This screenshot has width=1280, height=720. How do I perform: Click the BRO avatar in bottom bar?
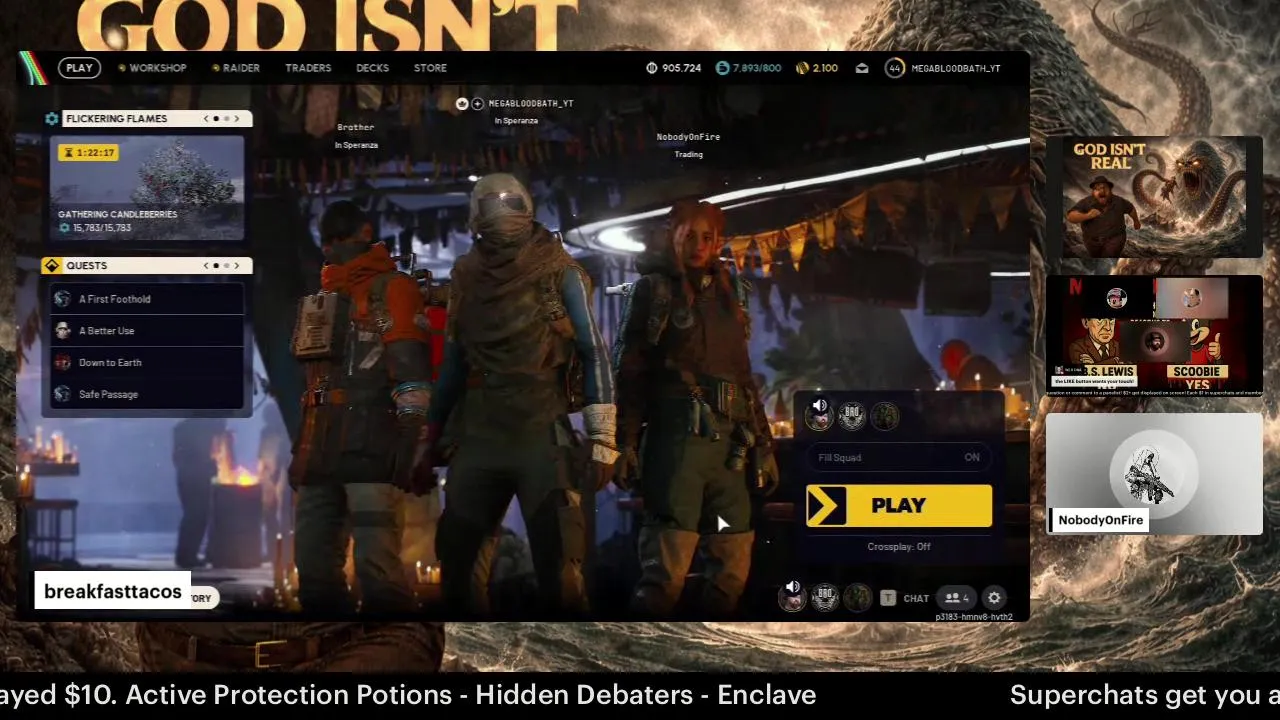825,598
